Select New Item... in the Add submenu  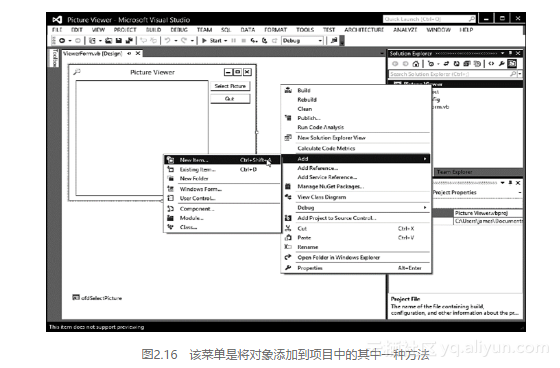[x=222, y=160]
